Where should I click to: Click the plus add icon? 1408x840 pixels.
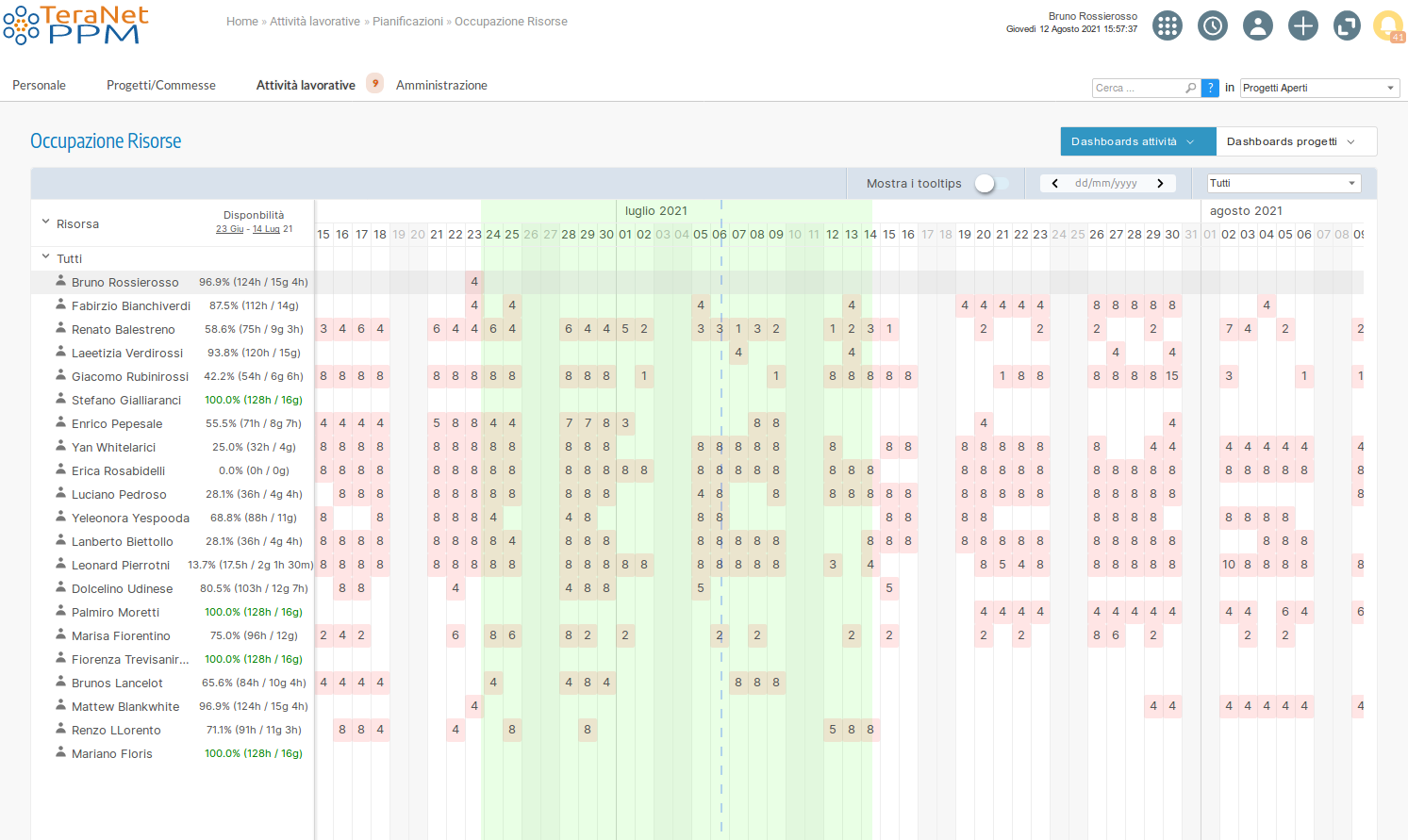[x=1303, y=25]
